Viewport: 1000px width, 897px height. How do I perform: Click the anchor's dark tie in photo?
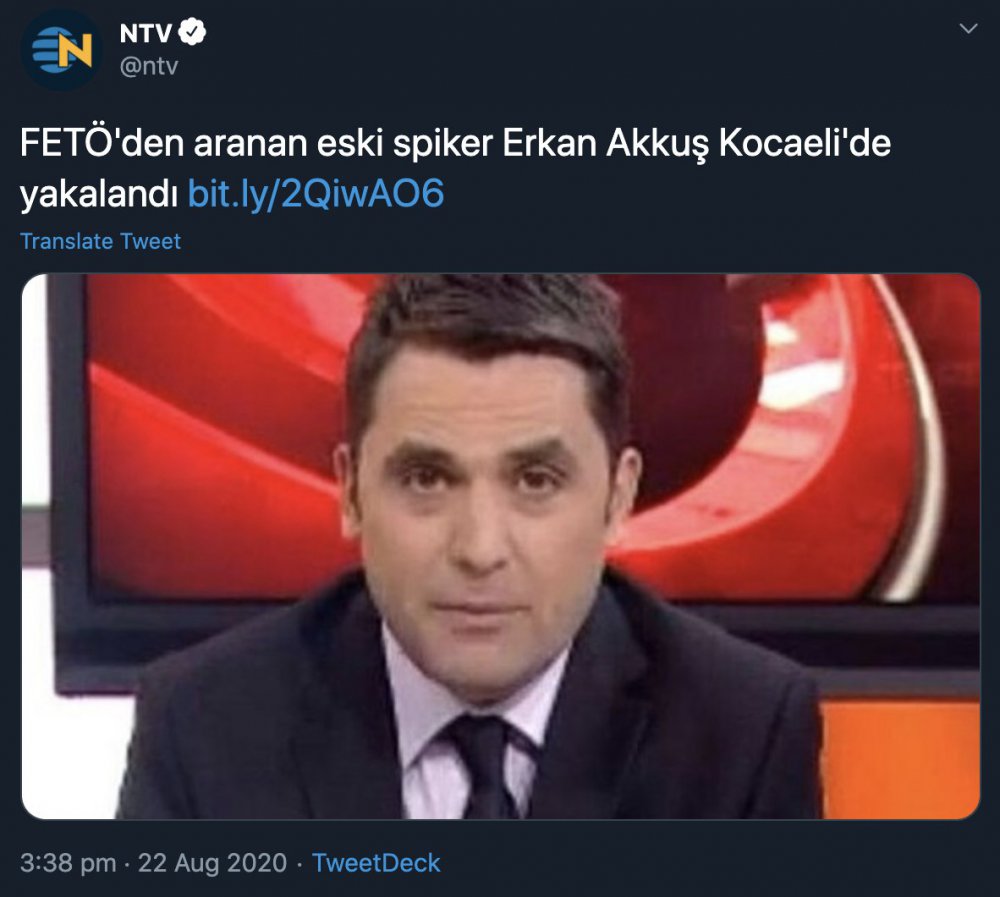pos(486,766)
